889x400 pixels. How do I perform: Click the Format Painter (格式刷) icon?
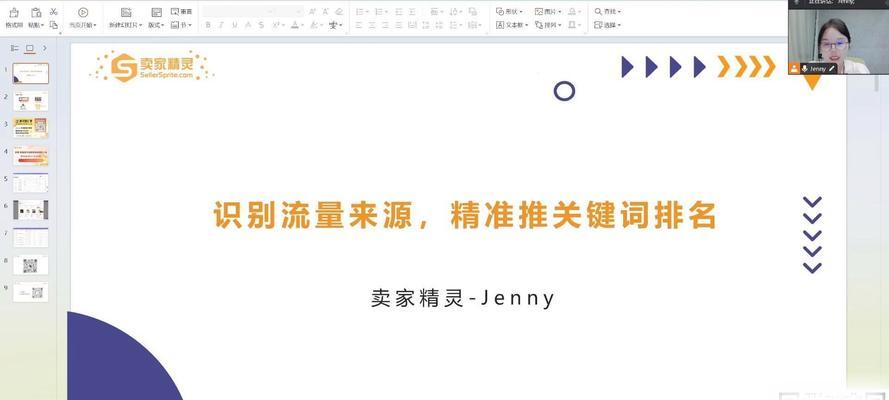tap(14, 12)
